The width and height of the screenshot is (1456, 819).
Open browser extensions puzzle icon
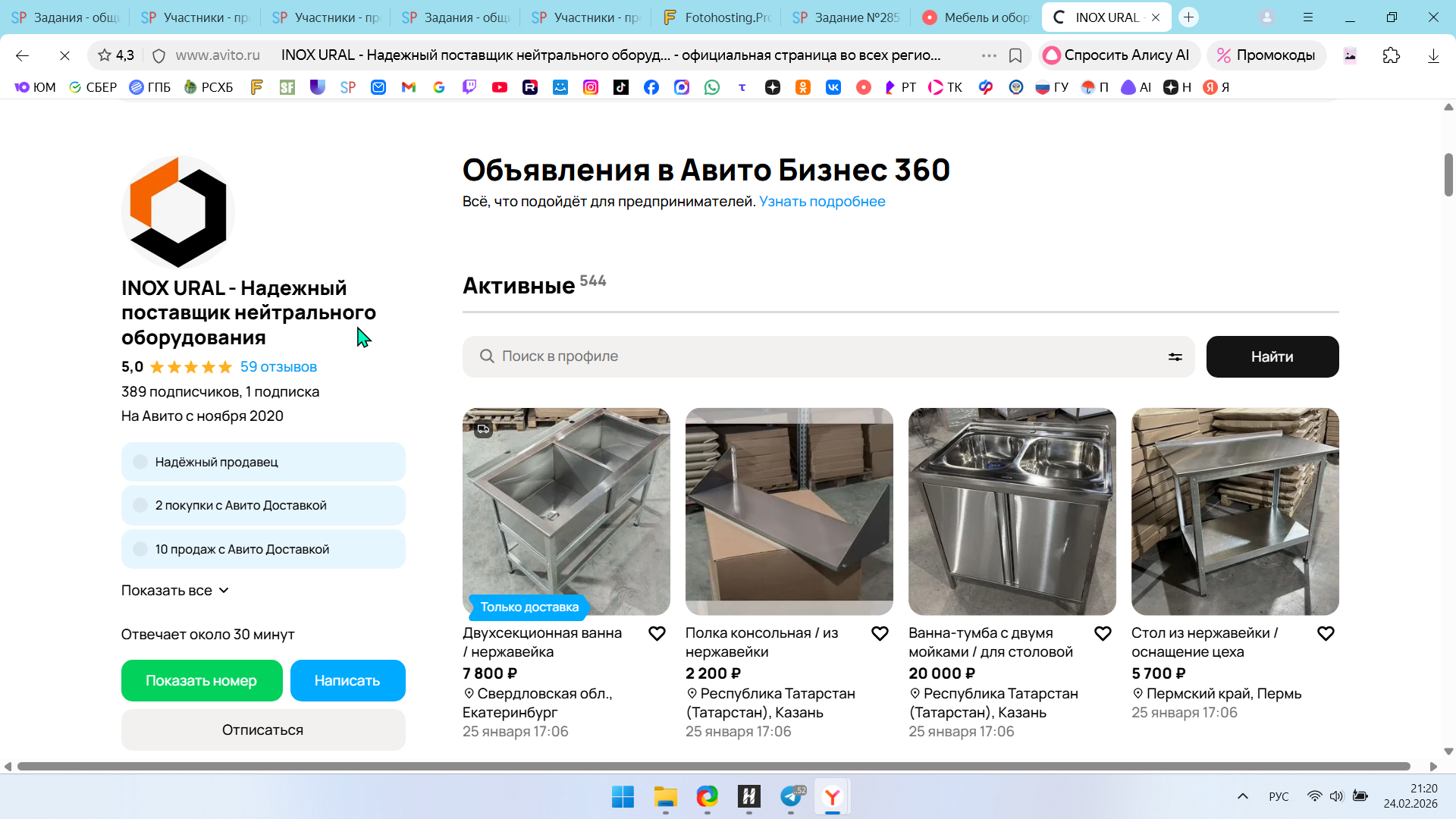pyautogui.click(x=1391, y=55)
